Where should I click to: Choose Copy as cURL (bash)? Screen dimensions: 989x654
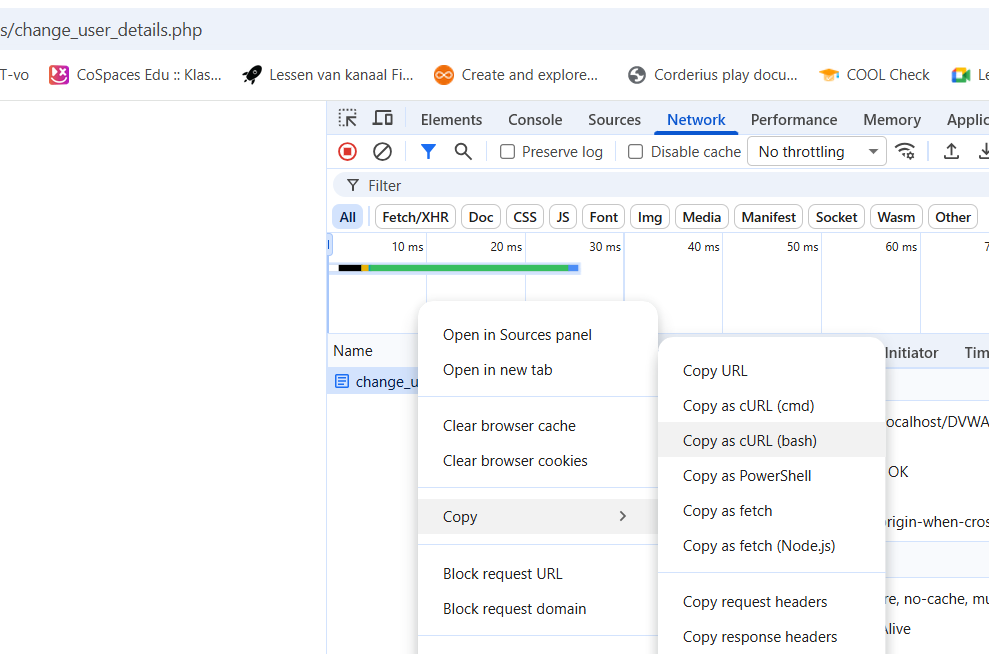[x=749, y=441]
